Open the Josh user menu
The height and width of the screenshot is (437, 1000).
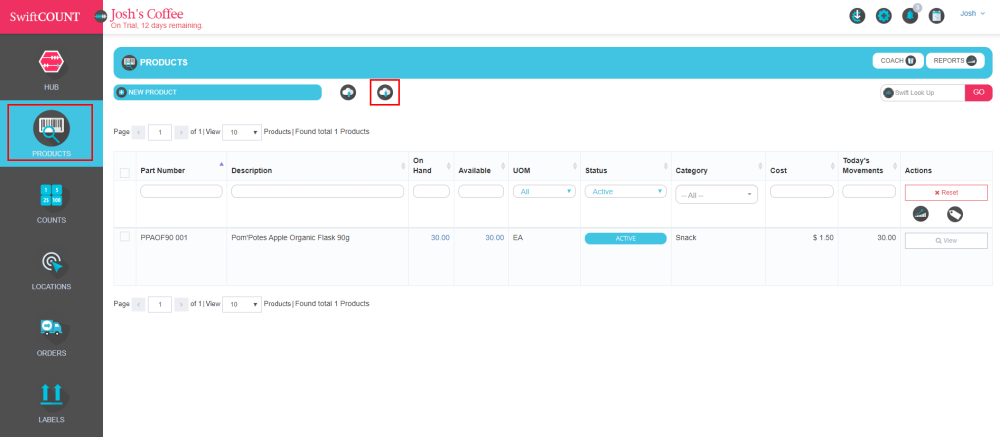pos(973,13)
